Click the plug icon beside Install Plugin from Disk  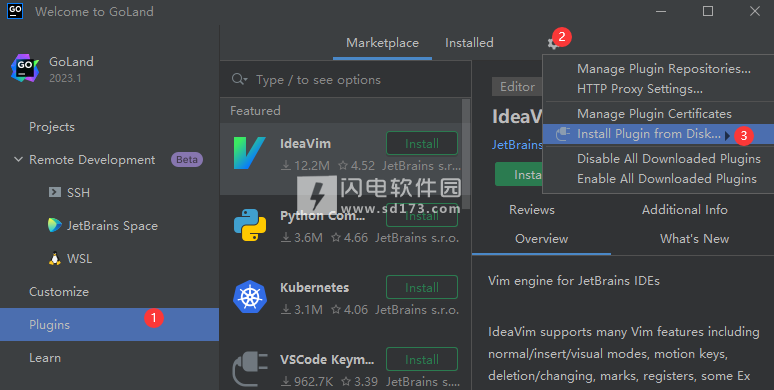tap(563, 134)
